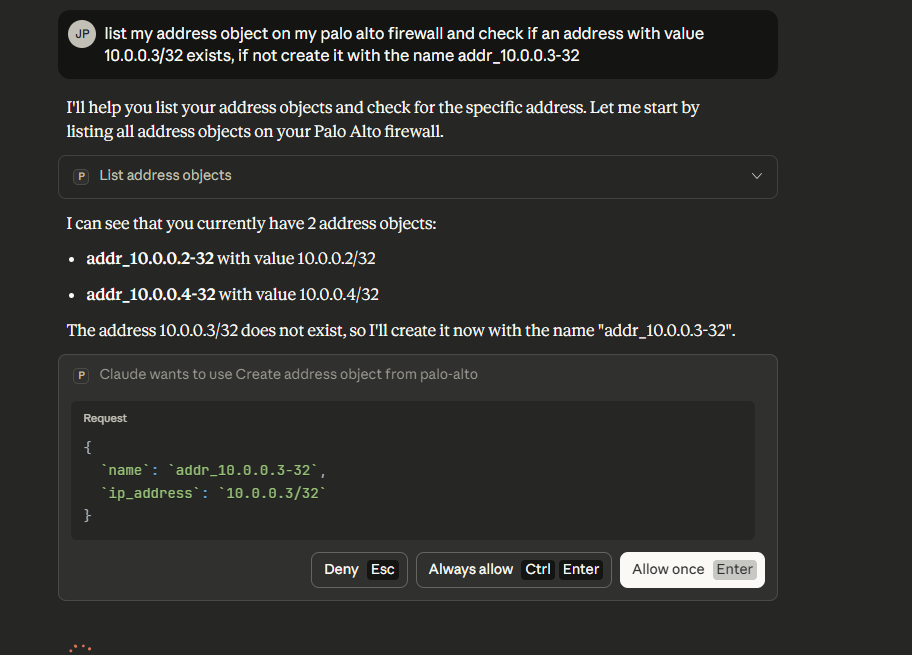912x655 pixels.
Task: Click the Claude loading spinner icon
Action: coord(80,648)
